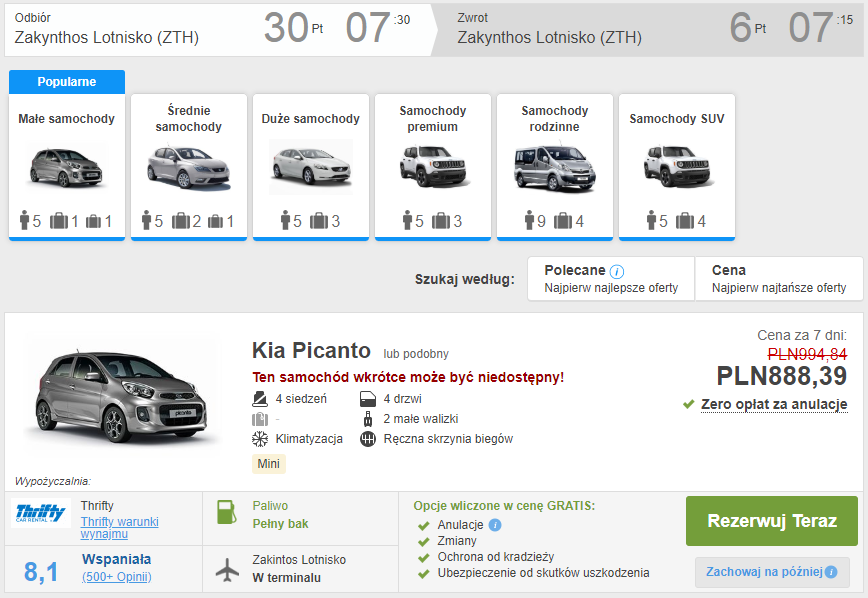The width and height of the screenshot is (868, 598).
Task: Click the passenger icon in Małe samochody card
Action: [x=24, y=220]
